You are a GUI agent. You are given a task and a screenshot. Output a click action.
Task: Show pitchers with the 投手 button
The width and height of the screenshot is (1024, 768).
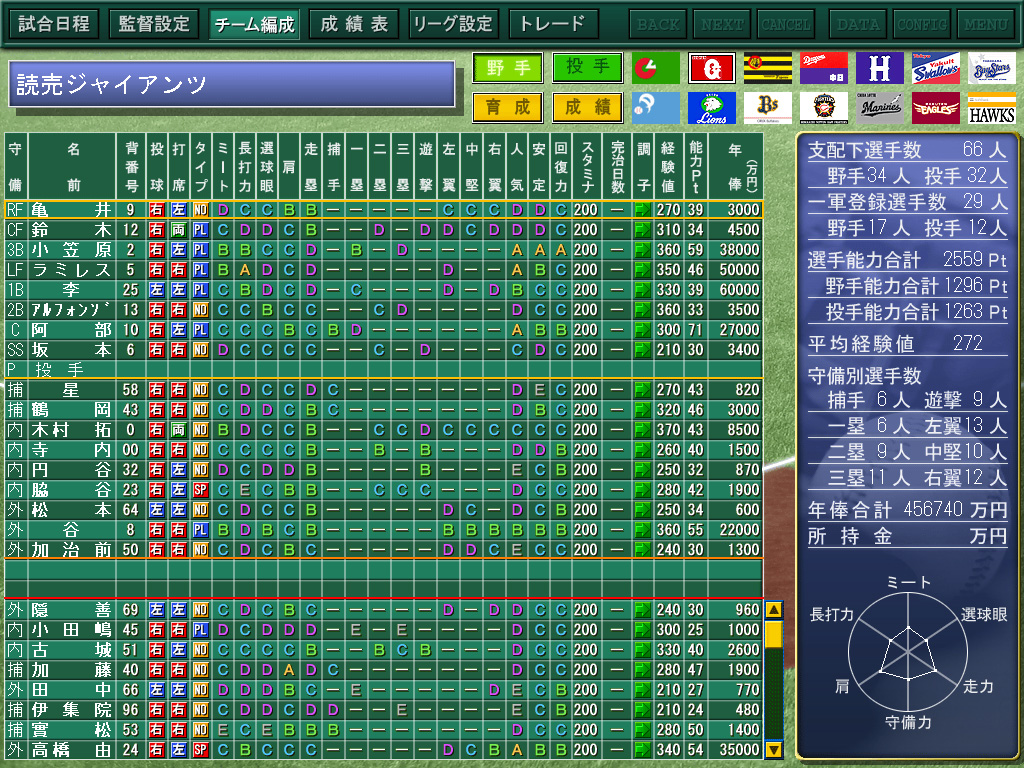(x=587, y=68)
